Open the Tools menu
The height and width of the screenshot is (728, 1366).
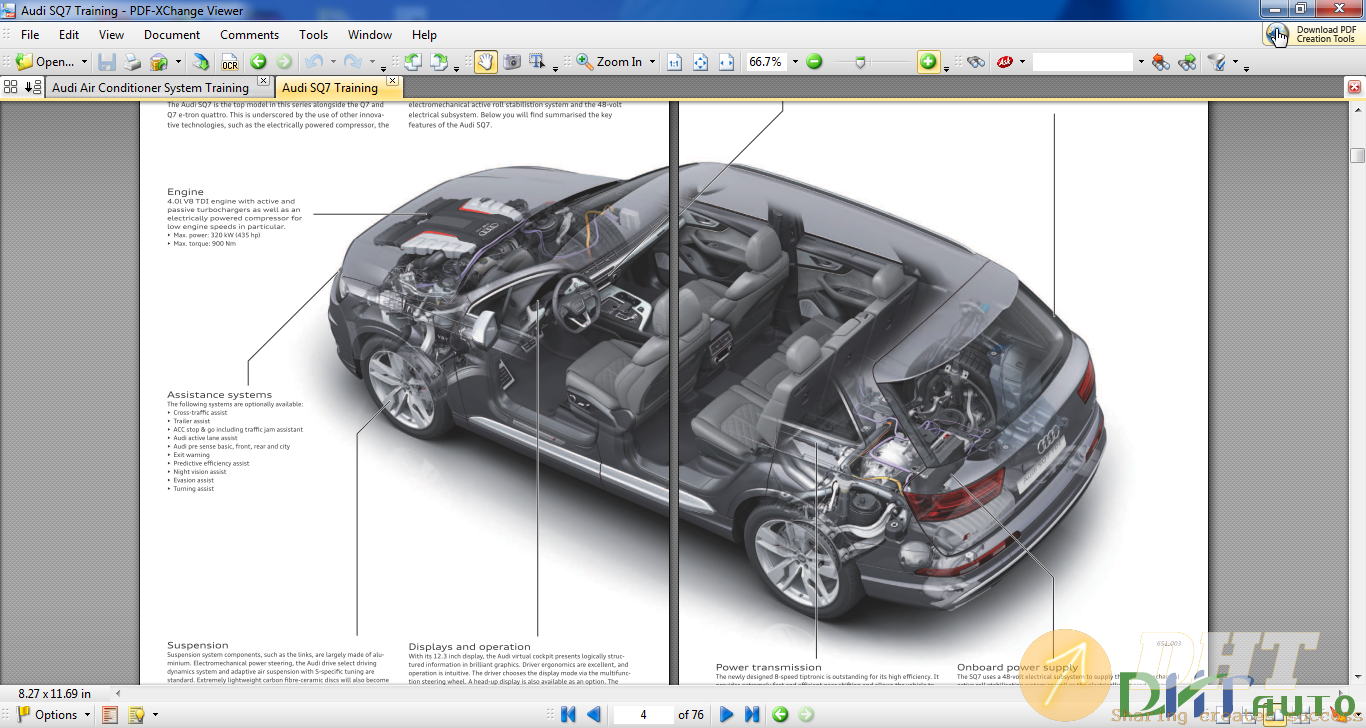pos(313,34)
